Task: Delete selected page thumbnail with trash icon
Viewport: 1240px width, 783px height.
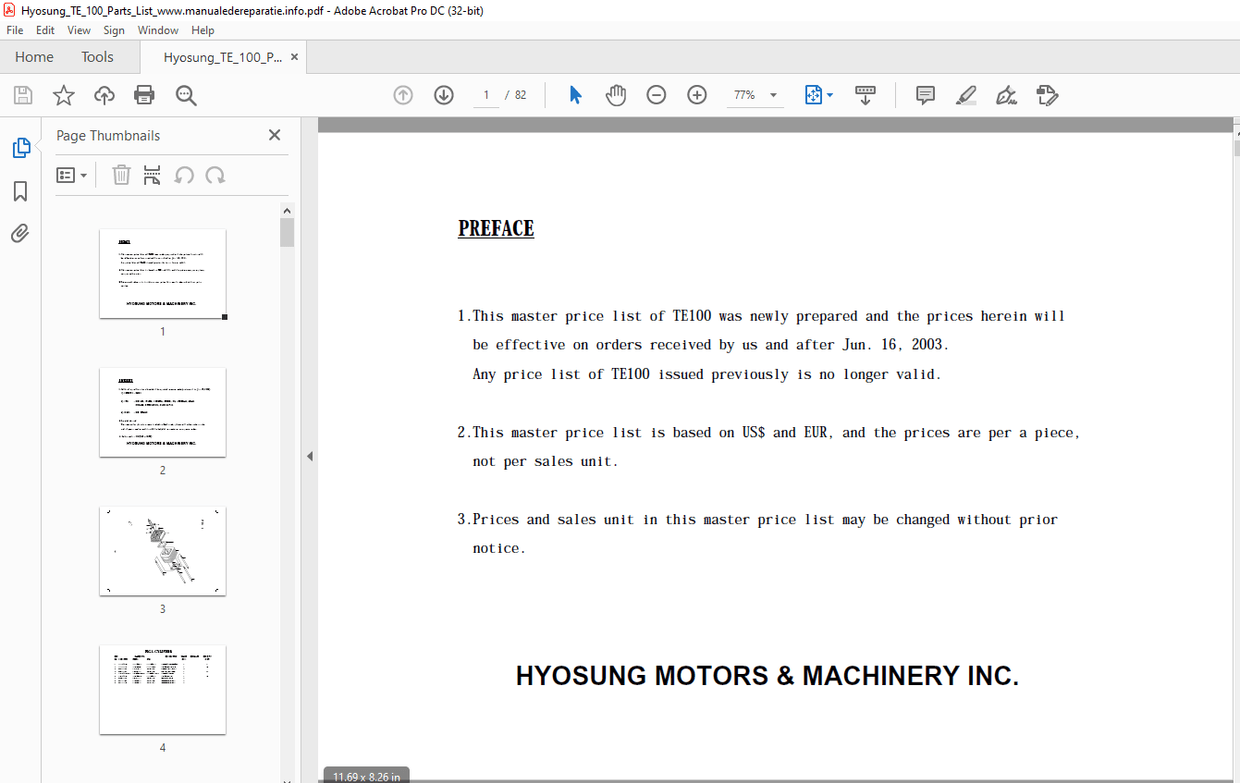Action: [x=121, y=175]
